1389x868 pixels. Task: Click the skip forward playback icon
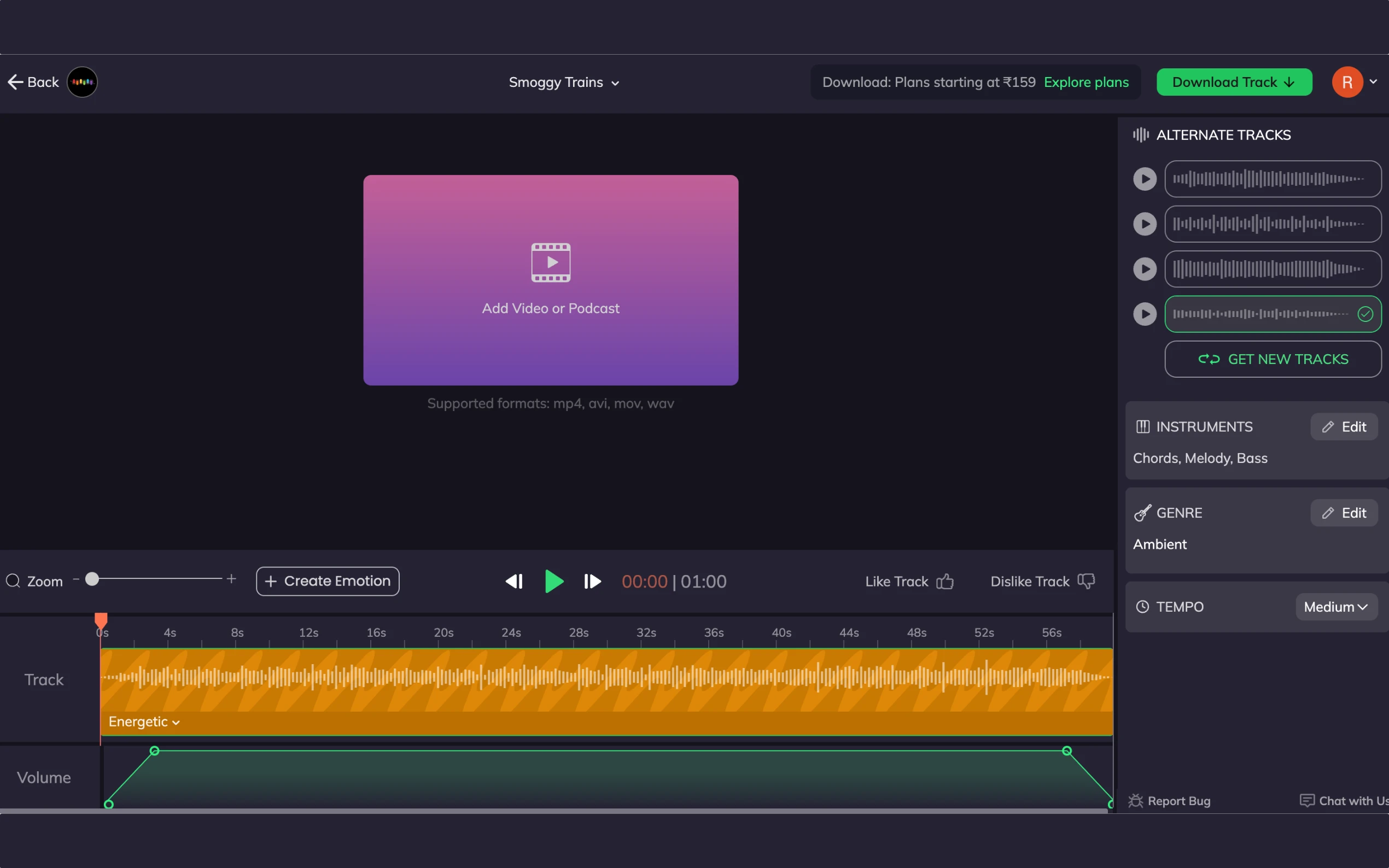pyautogui.click(x=592, y=581)
